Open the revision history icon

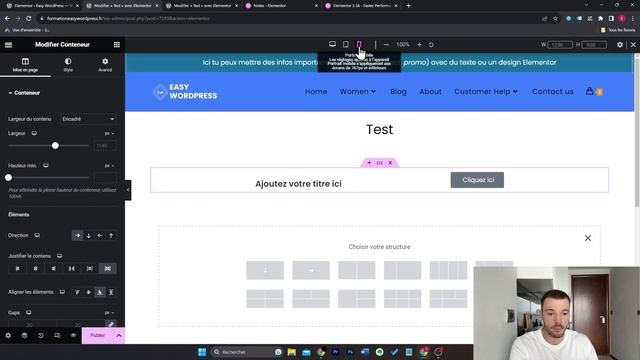[41, 336]
